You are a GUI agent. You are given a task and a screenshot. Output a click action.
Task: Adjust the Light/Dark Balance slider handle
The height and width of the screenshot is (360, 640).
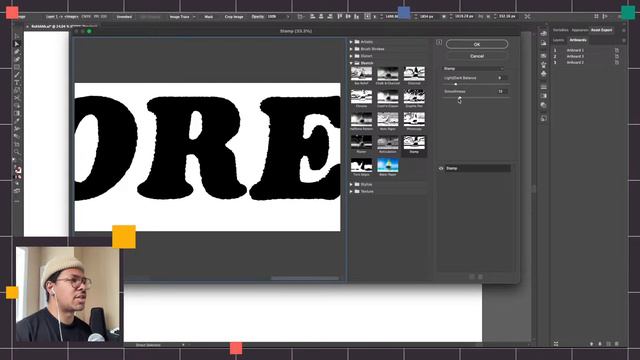point(456,84)
